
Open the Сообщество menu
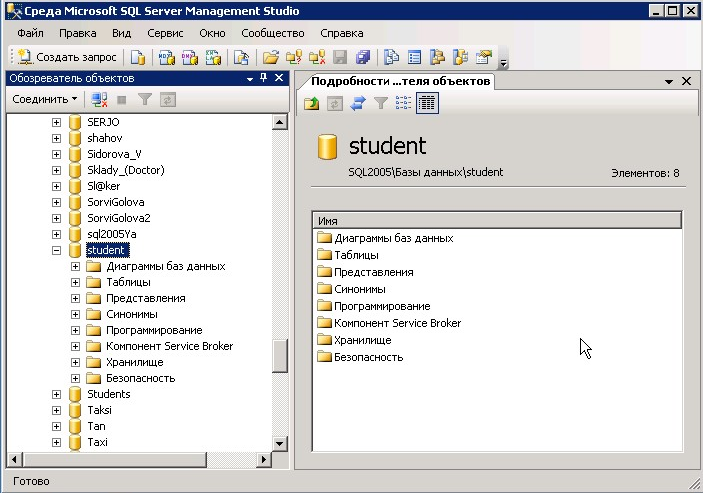coord(273,33)
